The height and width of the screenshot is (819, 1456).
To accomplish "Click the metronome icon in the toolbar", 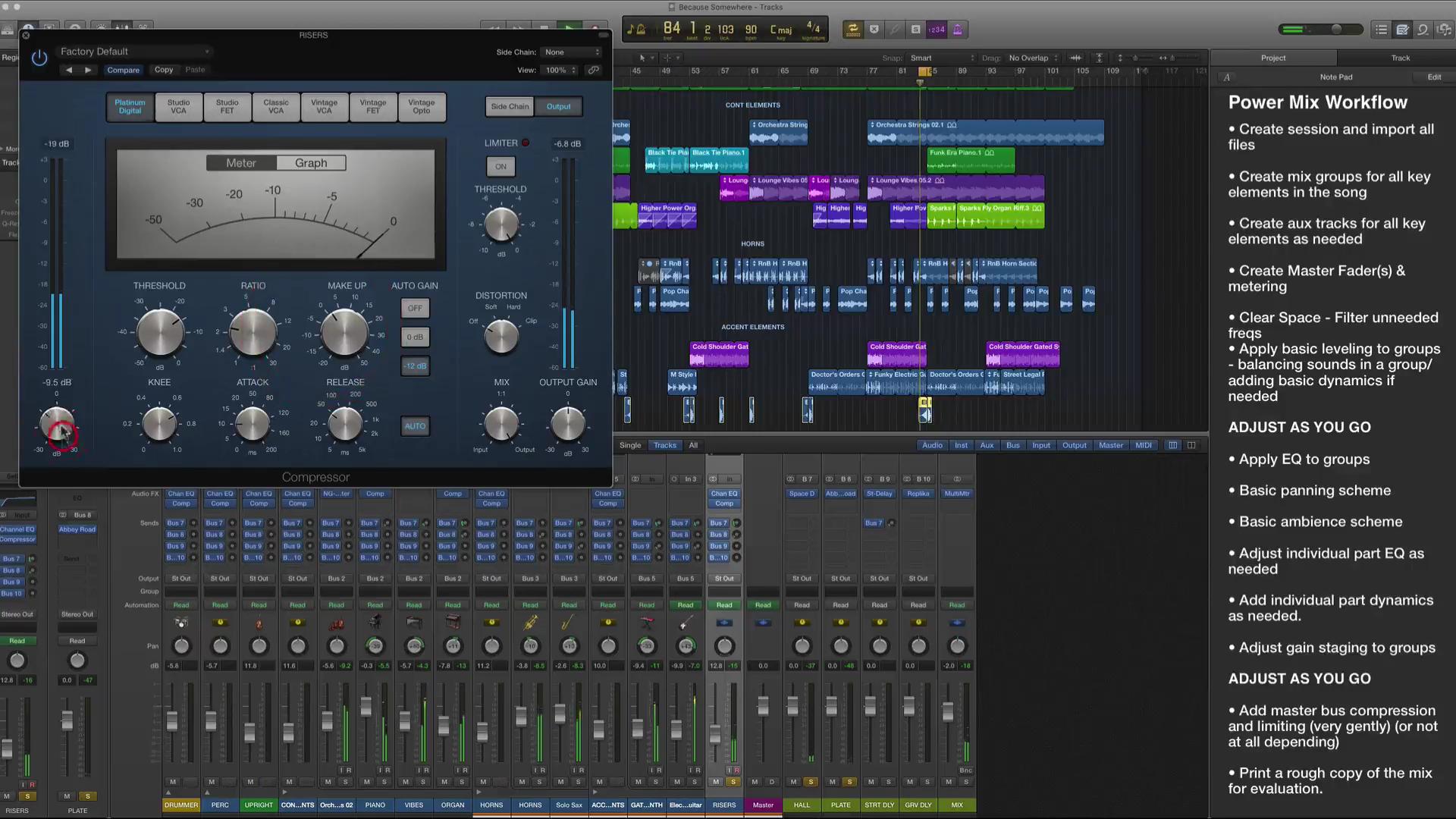I will tap(958, 29).
